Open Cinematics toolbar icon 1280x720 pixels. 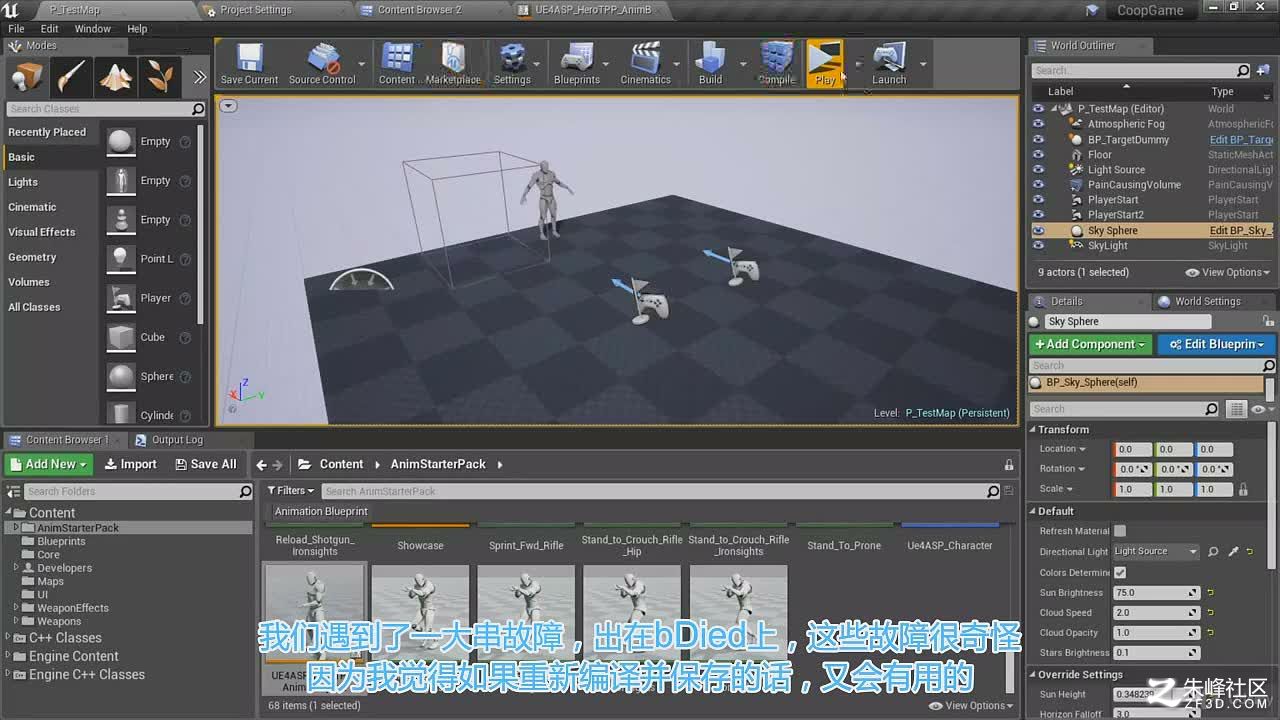646,63
